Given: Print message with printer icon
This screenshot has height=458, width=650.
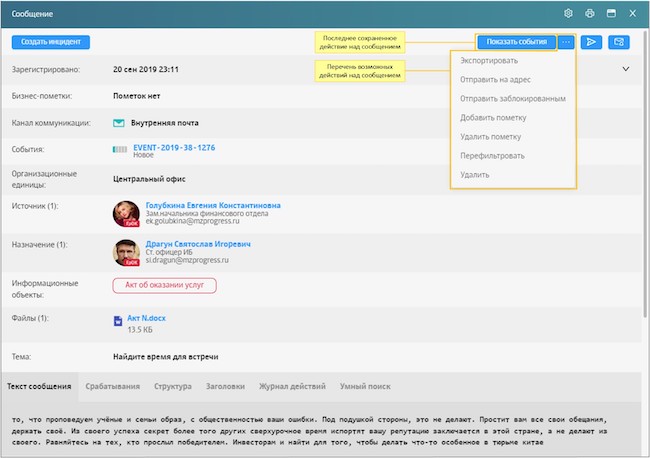Looking at the screenshot, I should pos(589,13).
